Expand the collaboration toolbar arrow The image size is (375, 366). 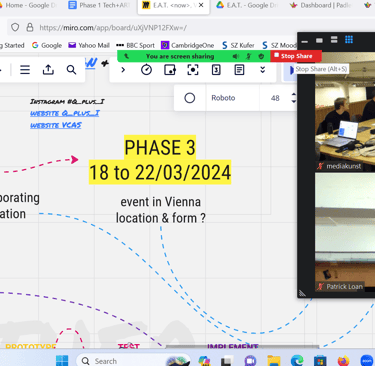pos(123,70)
